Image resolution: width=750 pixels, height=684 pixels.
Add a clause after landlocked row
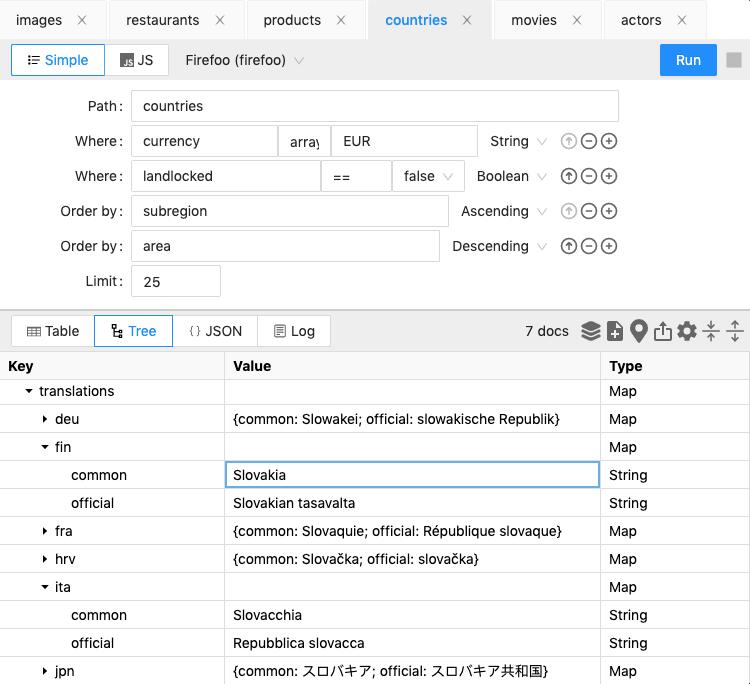[x=608, y=176]
